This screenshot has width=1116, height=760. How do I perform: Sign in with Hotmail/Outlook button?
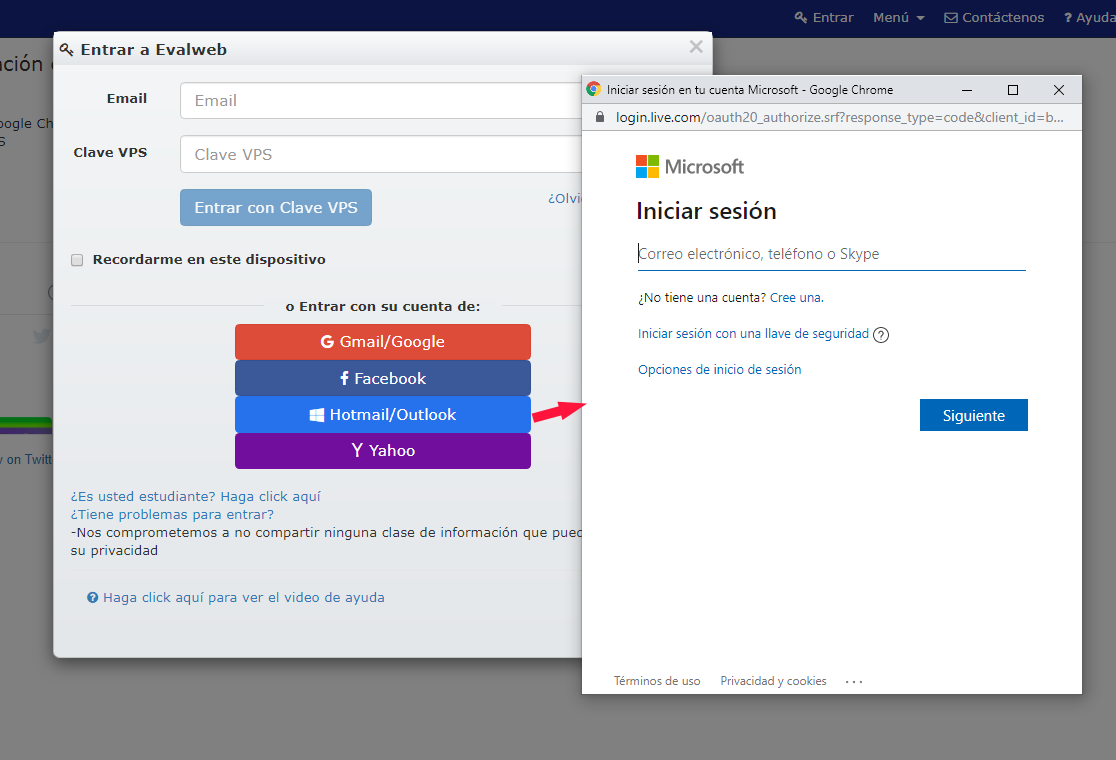(383, 415)
